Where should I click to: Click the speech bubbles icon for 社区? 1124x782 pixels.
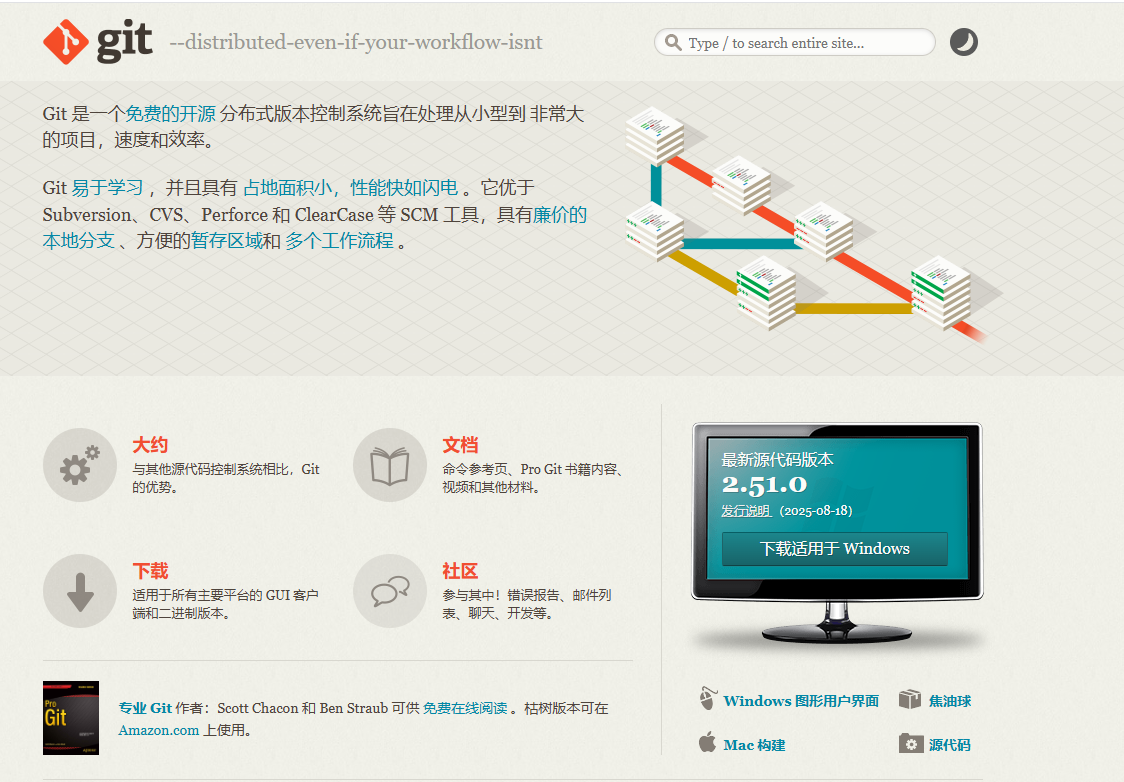(390, 591)
